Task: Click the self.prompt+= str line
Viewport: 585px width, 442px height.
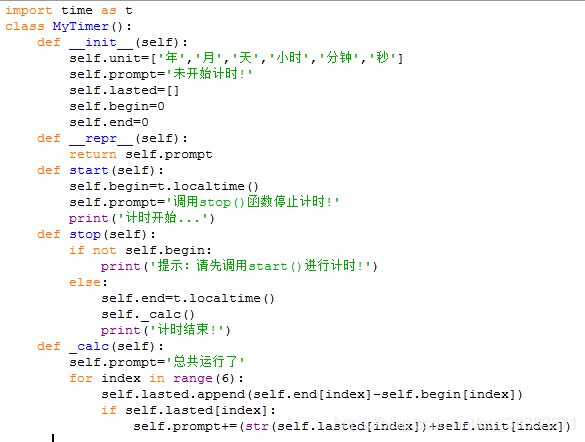Action: [x=352, y=426]
